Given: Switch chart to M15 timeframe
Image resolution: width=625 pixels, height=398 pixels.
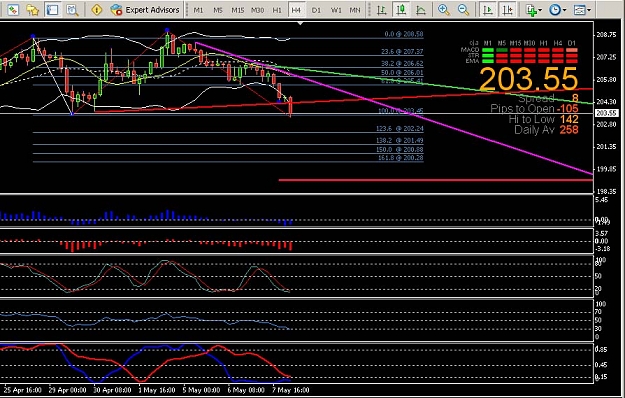Looking at the screenshot, I should [x=238, y=10].
